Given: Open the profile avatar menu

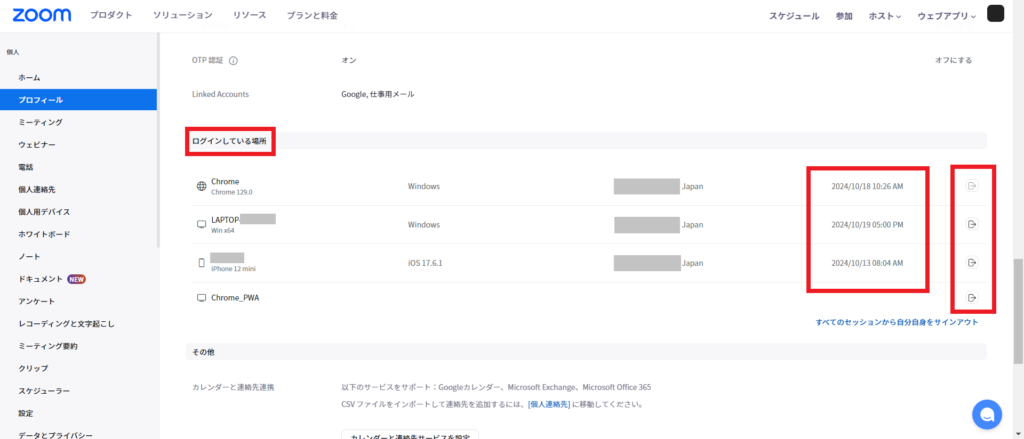Looking at the screenshot, I should tap(996, 14).
